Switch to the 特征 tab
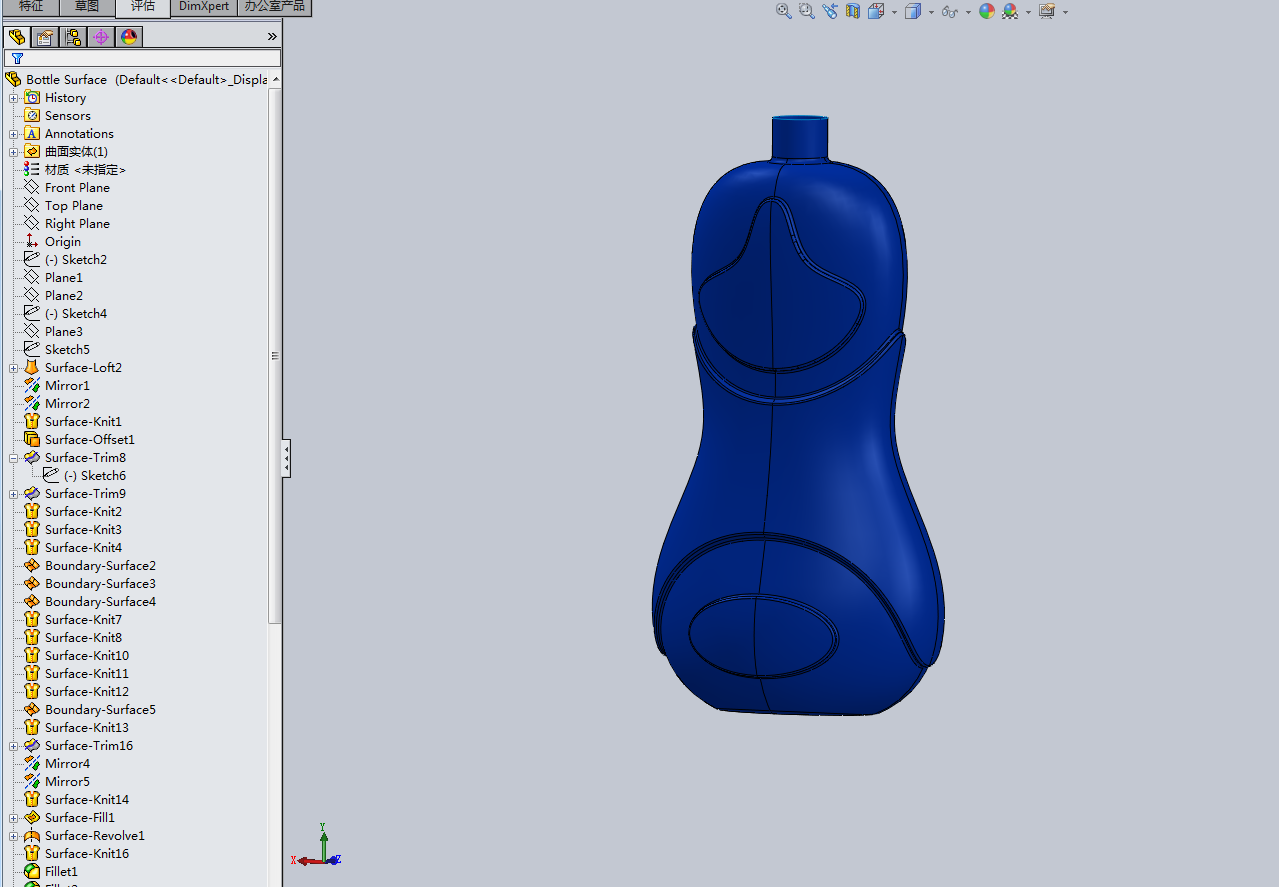Viewport: 1279px width, 887px height. click(x=31, y=7)
